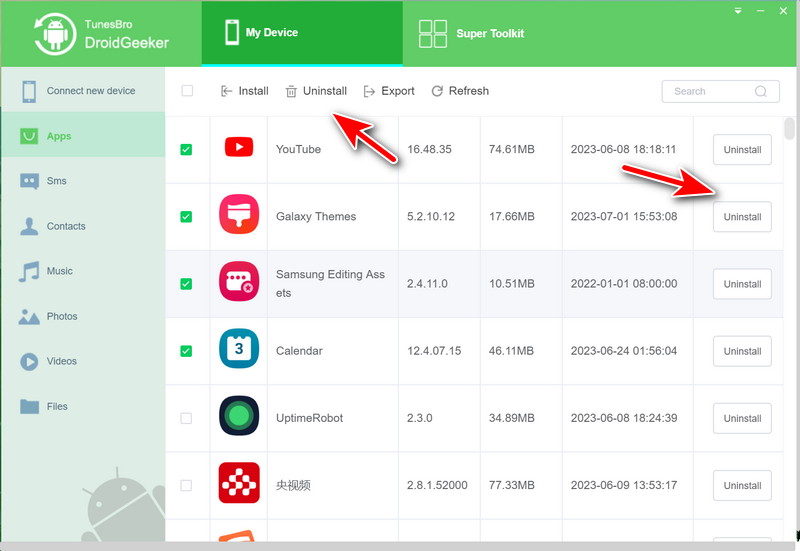The width and height of the screenshot is (800, 551).
Task: Click the Galaxy Themes app icon
Action: pyautogui.click(x=239, y=214)
